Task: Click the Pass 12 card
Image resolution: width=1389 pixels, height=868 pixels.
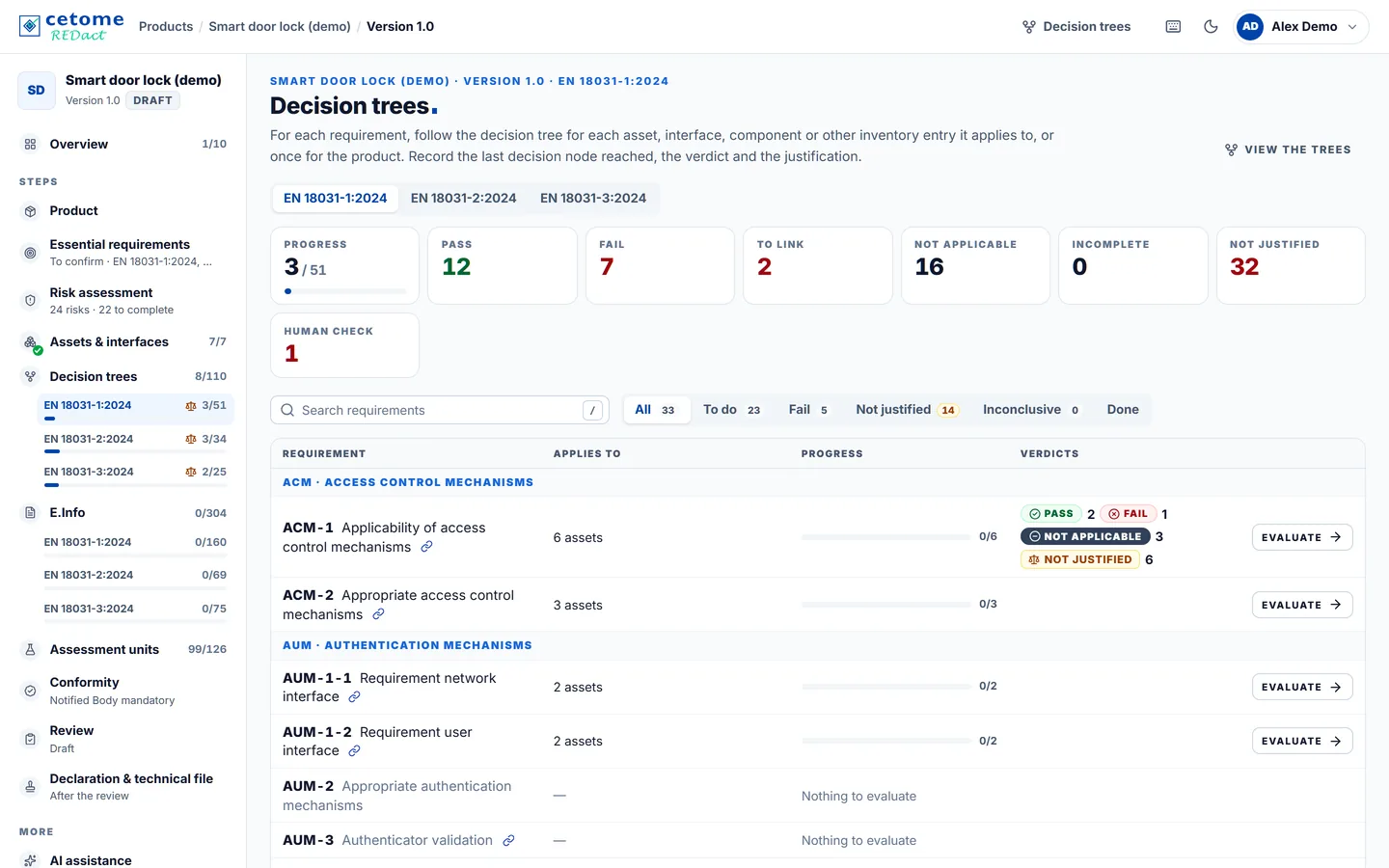Action: coord(502,265)
